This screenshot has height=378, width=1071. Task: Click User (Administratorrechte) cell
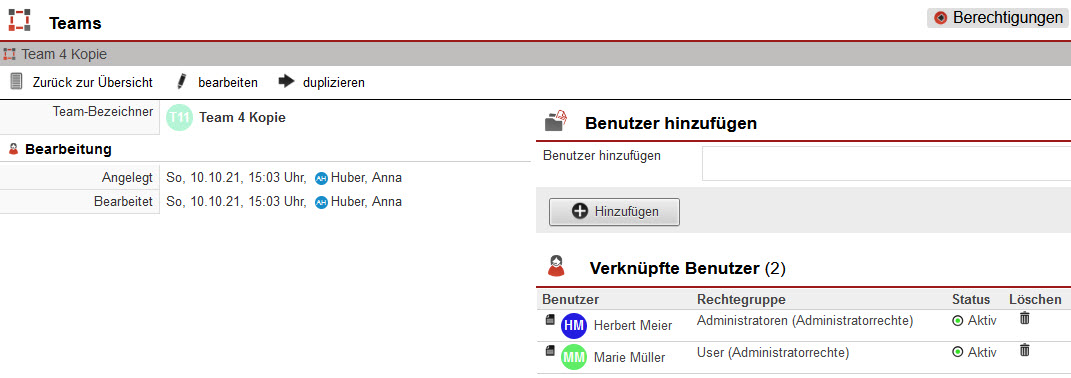click(773, 353)
